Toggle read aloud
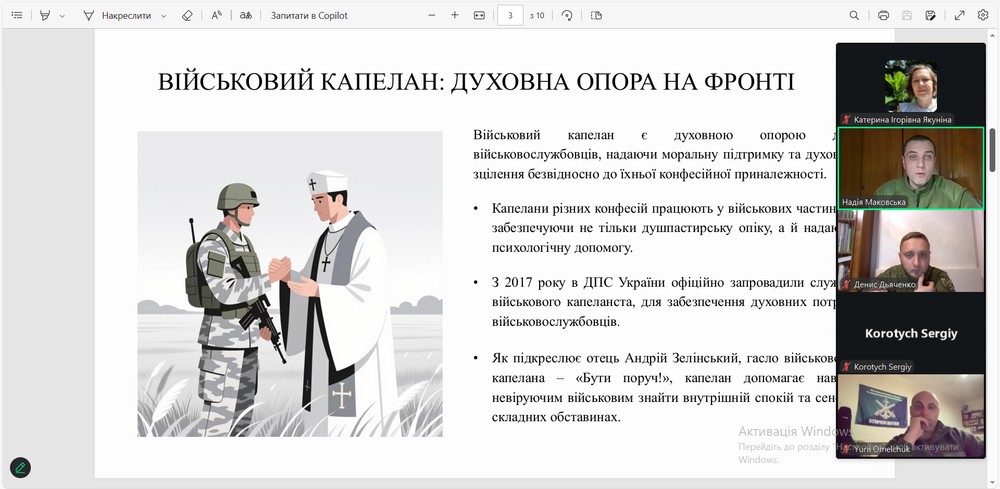Image resolution: width=1000 pixels, height=489 pixels. click(218, 15)
